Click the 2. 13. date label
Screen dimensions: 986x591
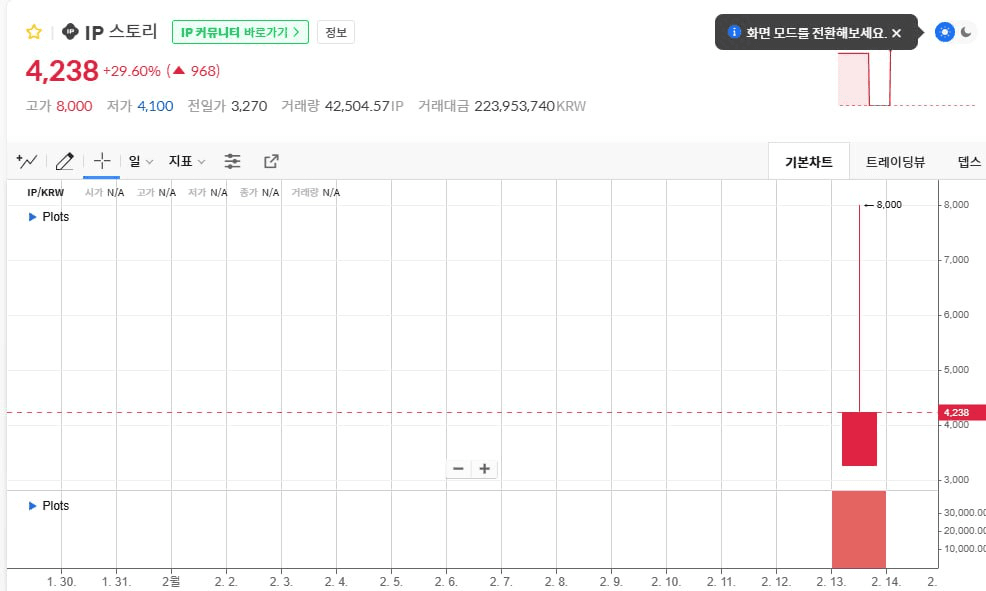pos(831,582)
